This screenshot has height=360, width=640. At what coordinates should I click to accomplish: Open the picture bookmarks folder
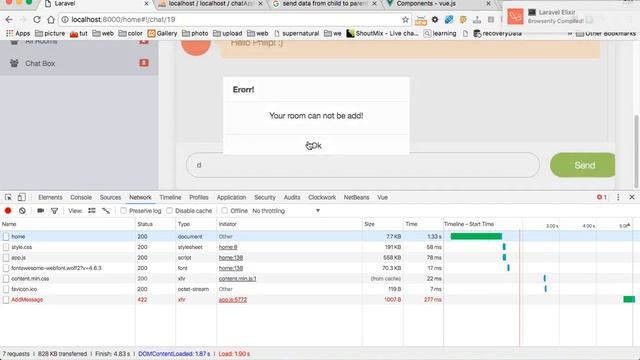tap(50, 33)
